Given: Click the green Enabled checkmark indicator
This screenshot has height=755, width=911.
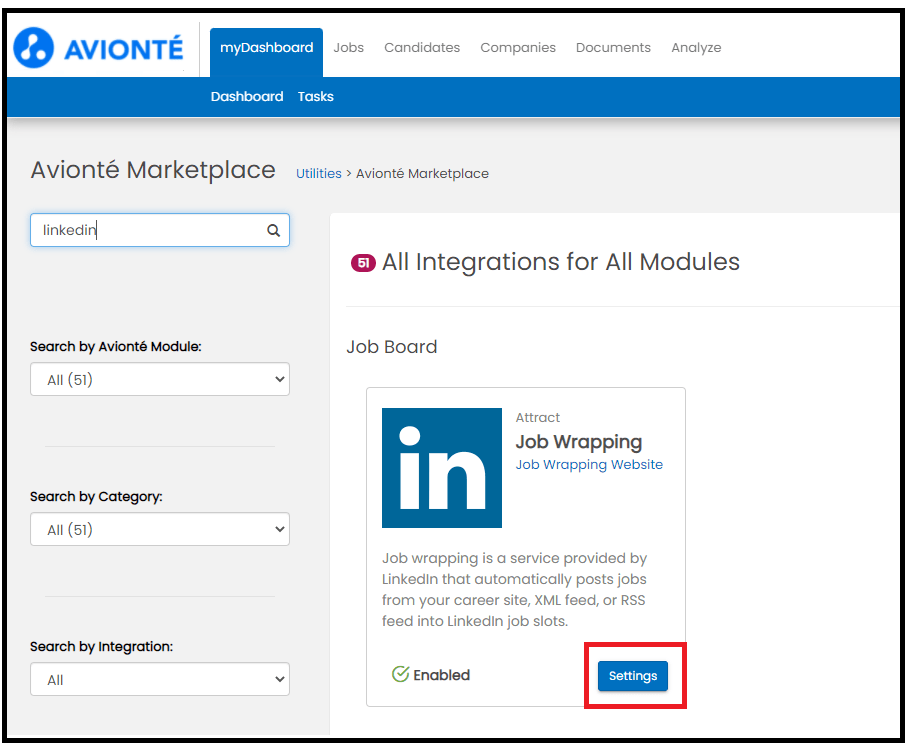Looking at the screenshot, I should [x=400, y=674].
